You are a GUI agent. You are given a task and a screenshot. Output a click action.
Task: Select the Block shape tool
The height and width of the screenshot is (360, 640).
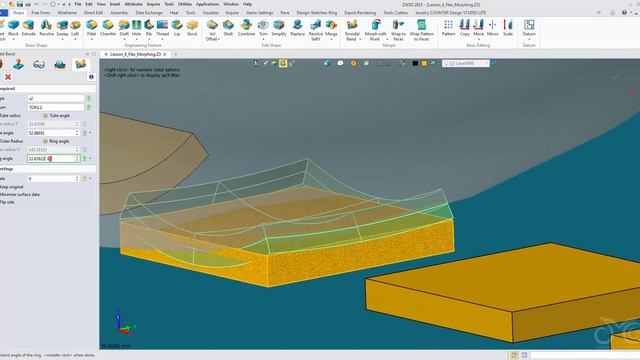pyautogui.click(x=13, y=28)
